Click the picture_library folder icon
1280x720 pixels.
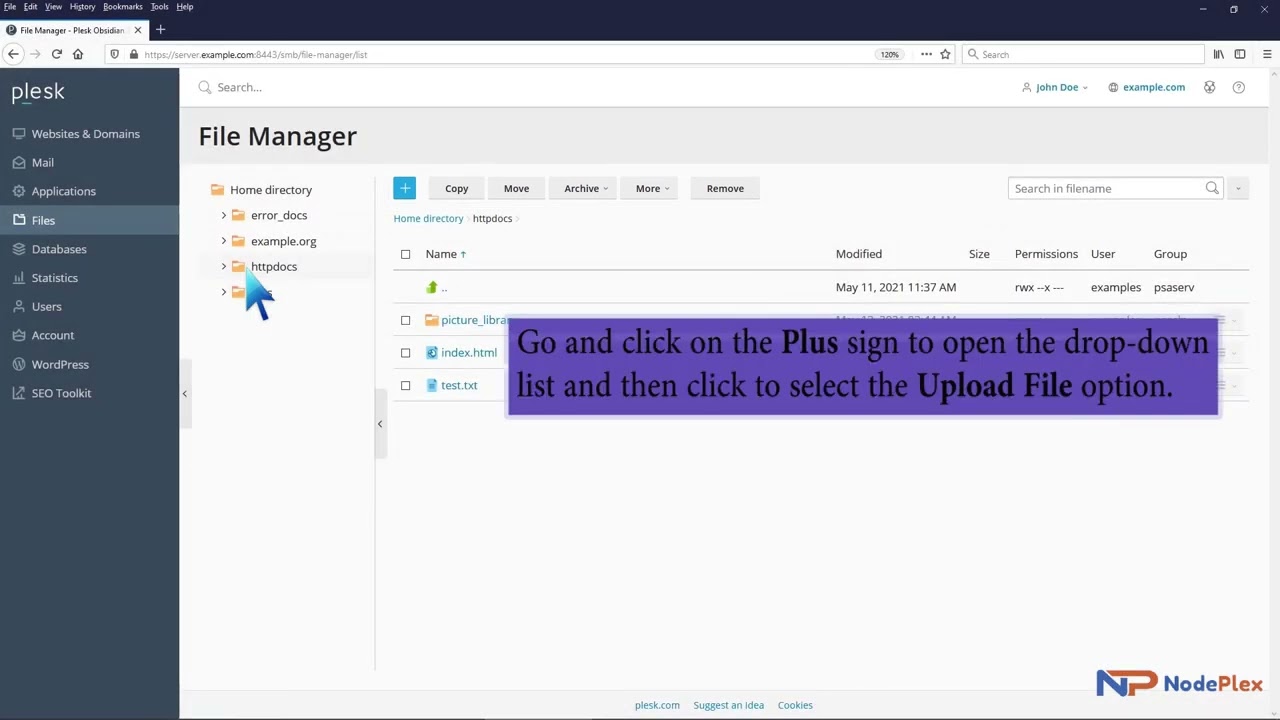pyautogui.click(x=432, y=320)
